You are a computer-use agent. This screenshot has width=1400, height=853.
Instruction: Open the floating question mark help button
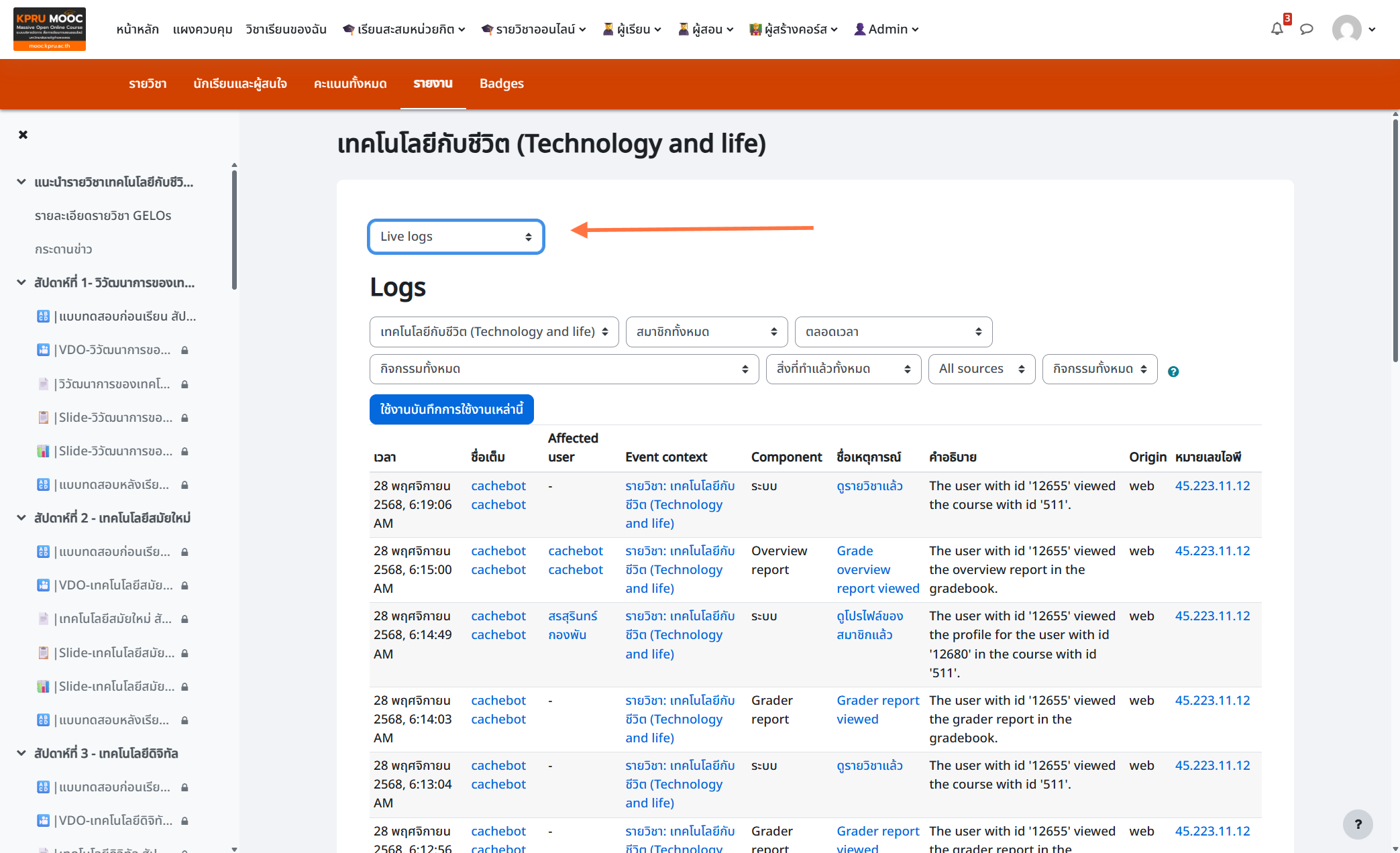(x=1358, y=824)
